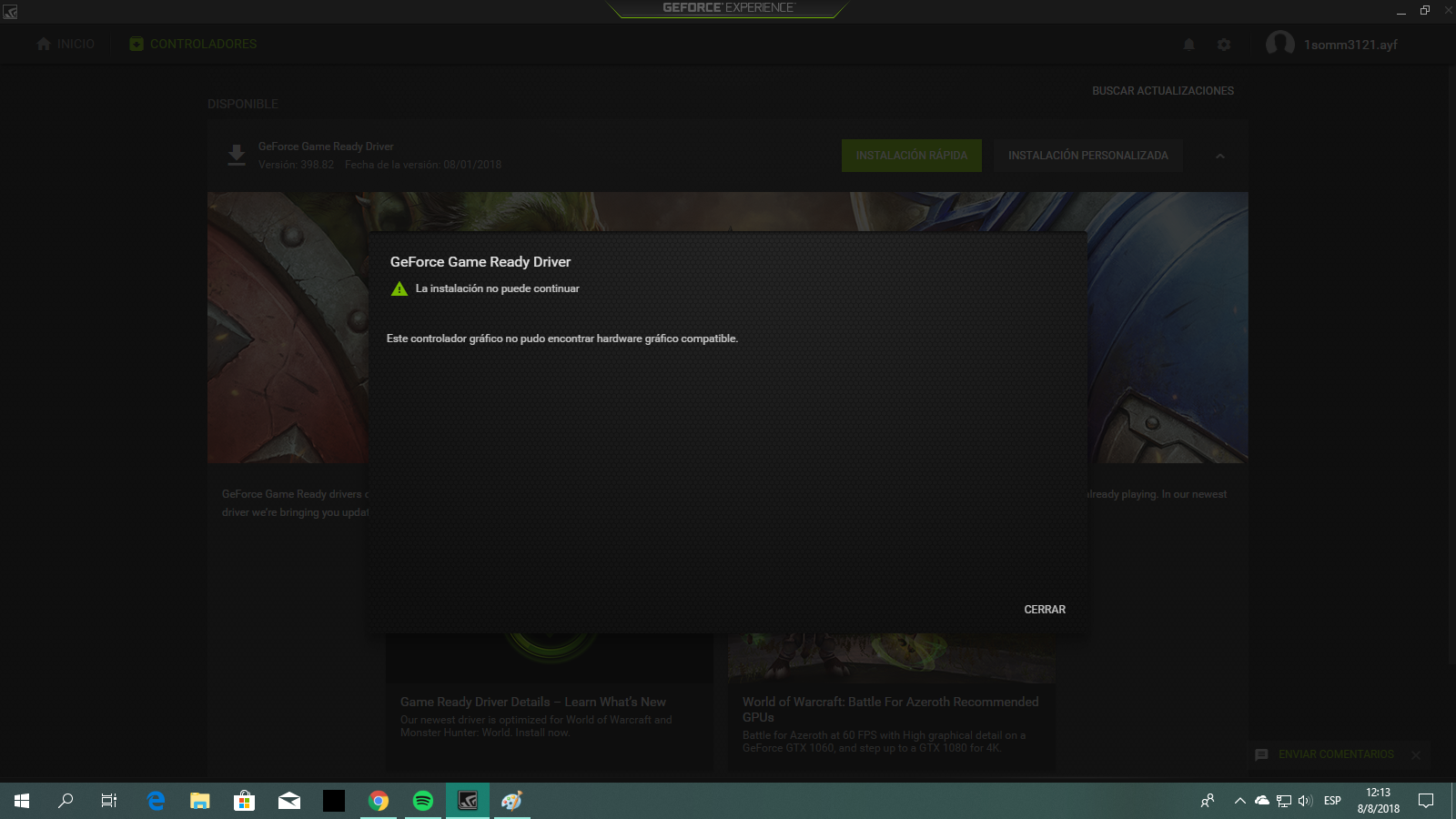The width and height of the screenshot is (1456, 819).
Task: Click the GeForce Experience window logo icon
Action: 10,11
